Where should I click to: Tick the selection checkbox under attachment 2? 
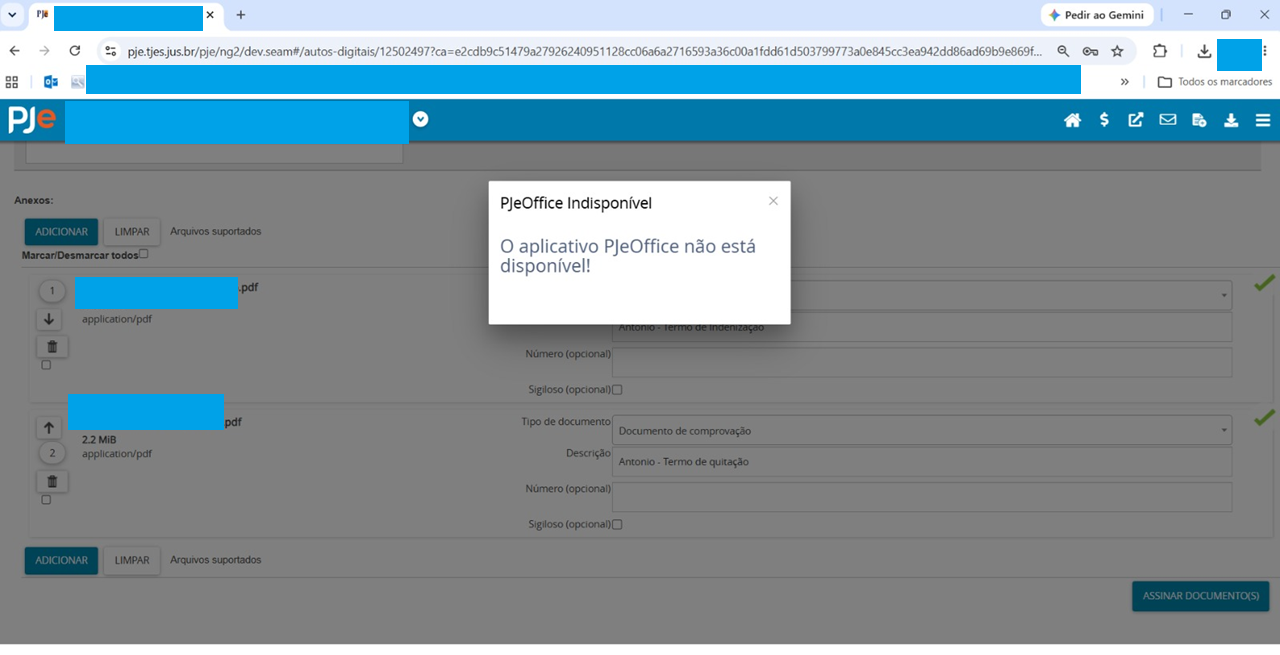[x=46, y=500]
